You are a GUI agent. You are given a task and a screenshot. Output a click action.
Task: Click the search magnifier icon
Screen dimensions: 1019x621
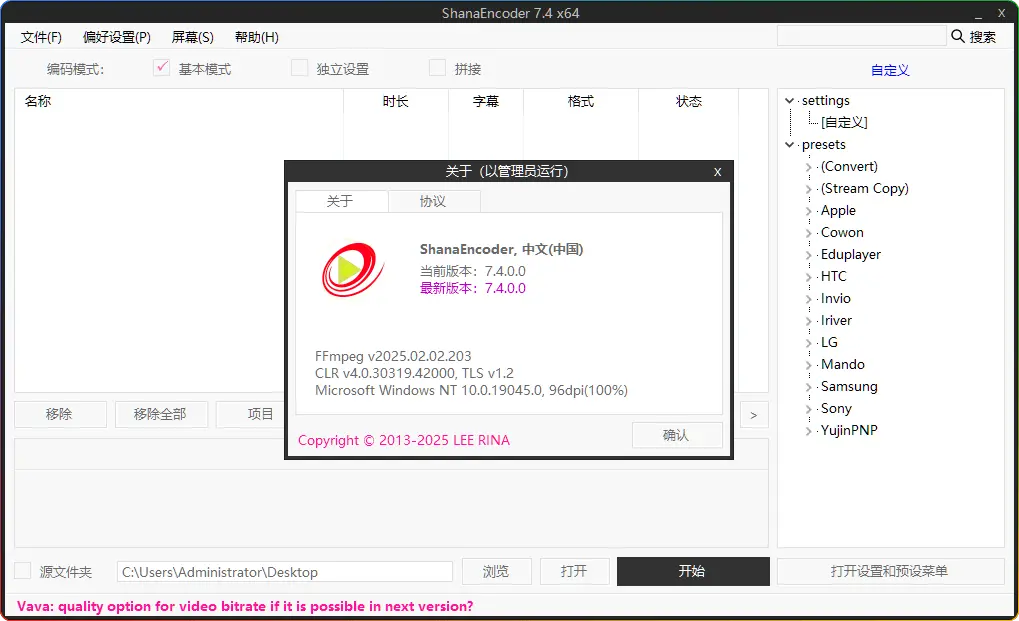(957, 36)
